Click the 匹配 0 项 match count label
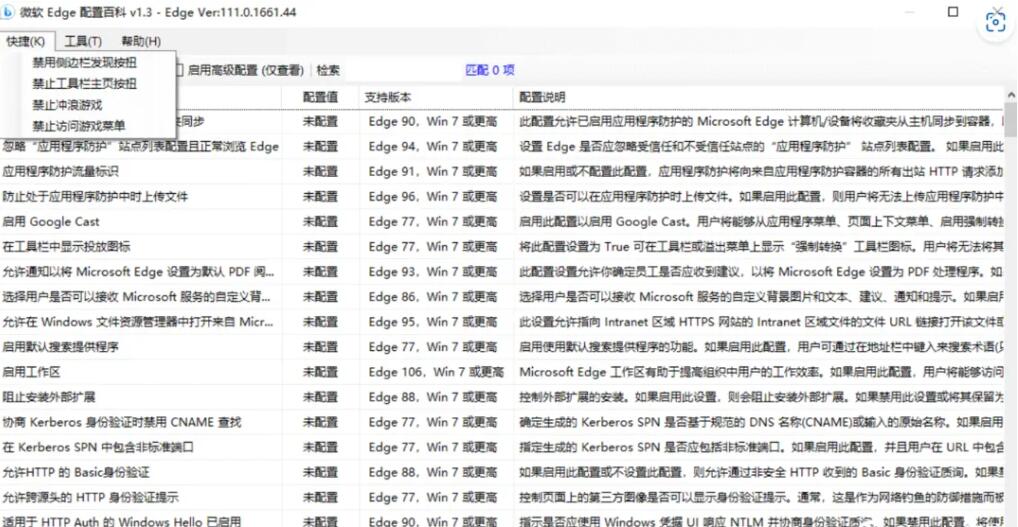The width and height of the screenshot is (1018, 527). (490, 70)
